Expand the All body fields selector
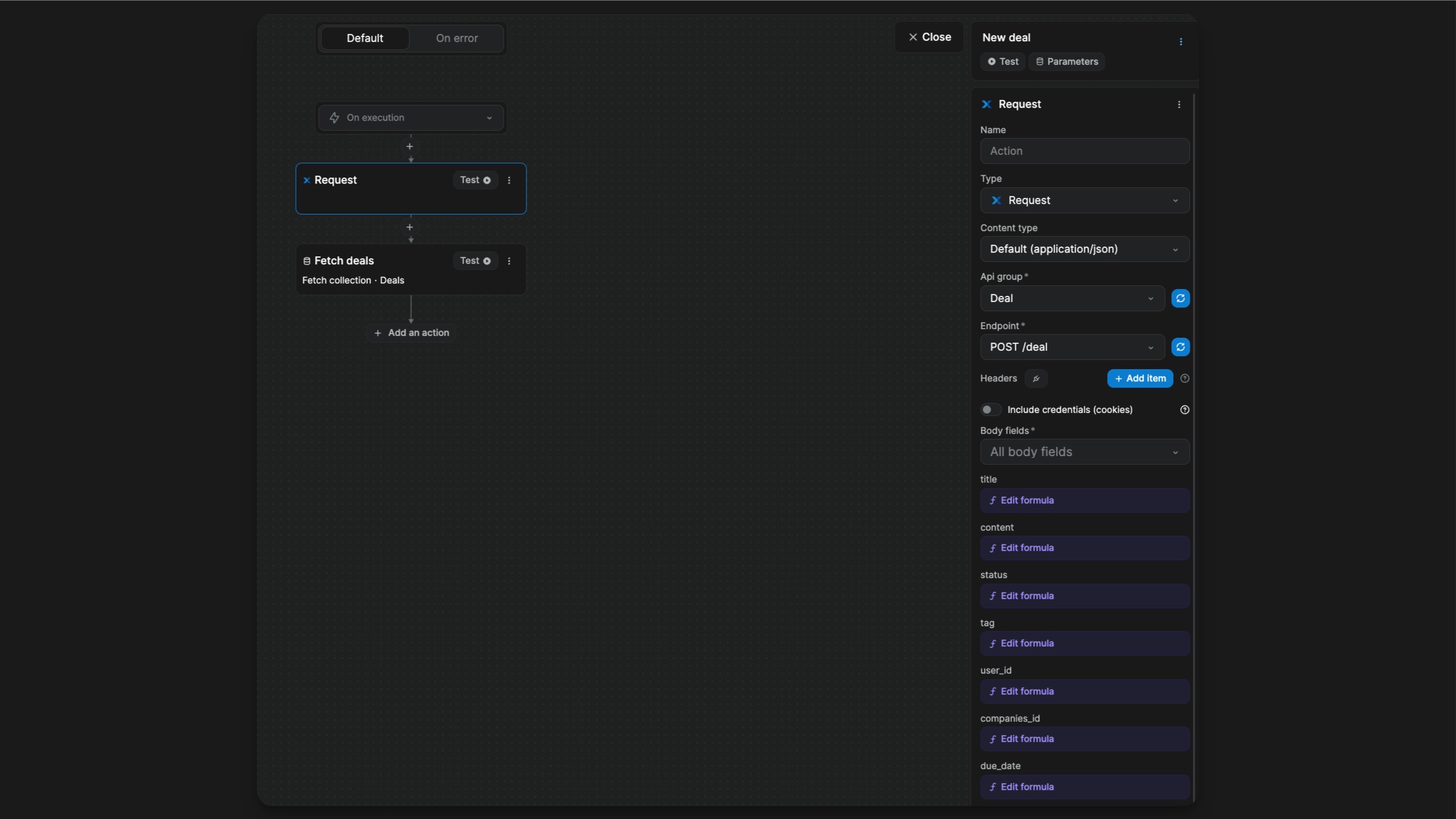Image resolution: width=1456 pixels, height=819 pixels. coord(1084,452)
